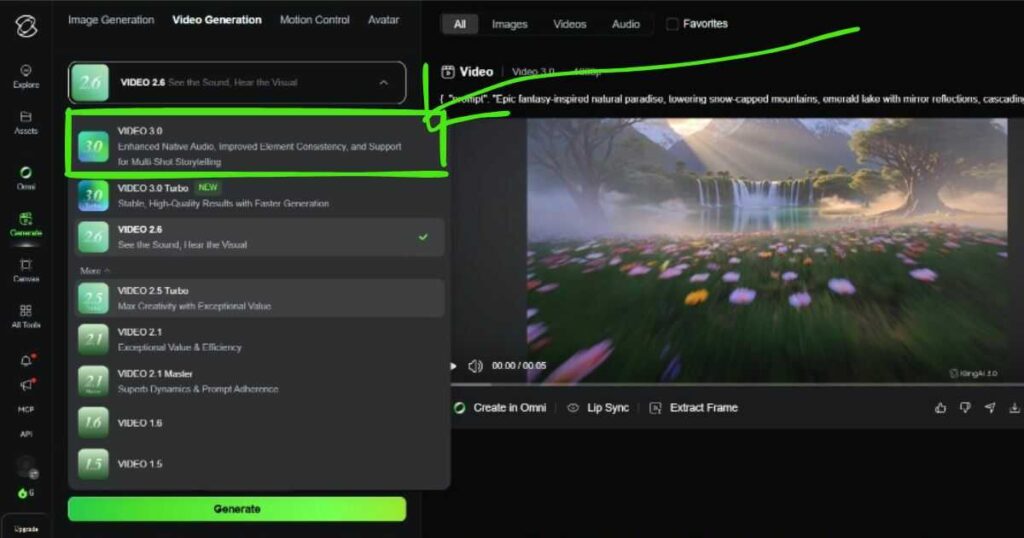This screenshot has height=538, width=1024.
Task: Mute the video speaker icon
Action: [x=475, y=366]
